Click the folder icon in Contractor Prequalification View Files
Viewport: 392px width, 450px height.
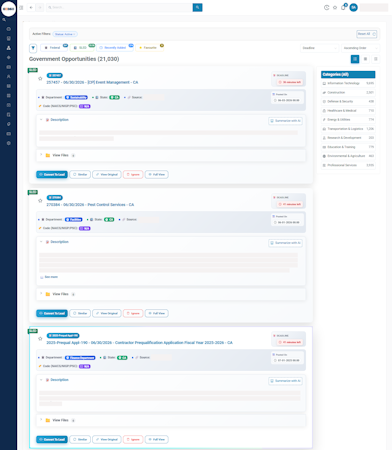click(48, 420)
